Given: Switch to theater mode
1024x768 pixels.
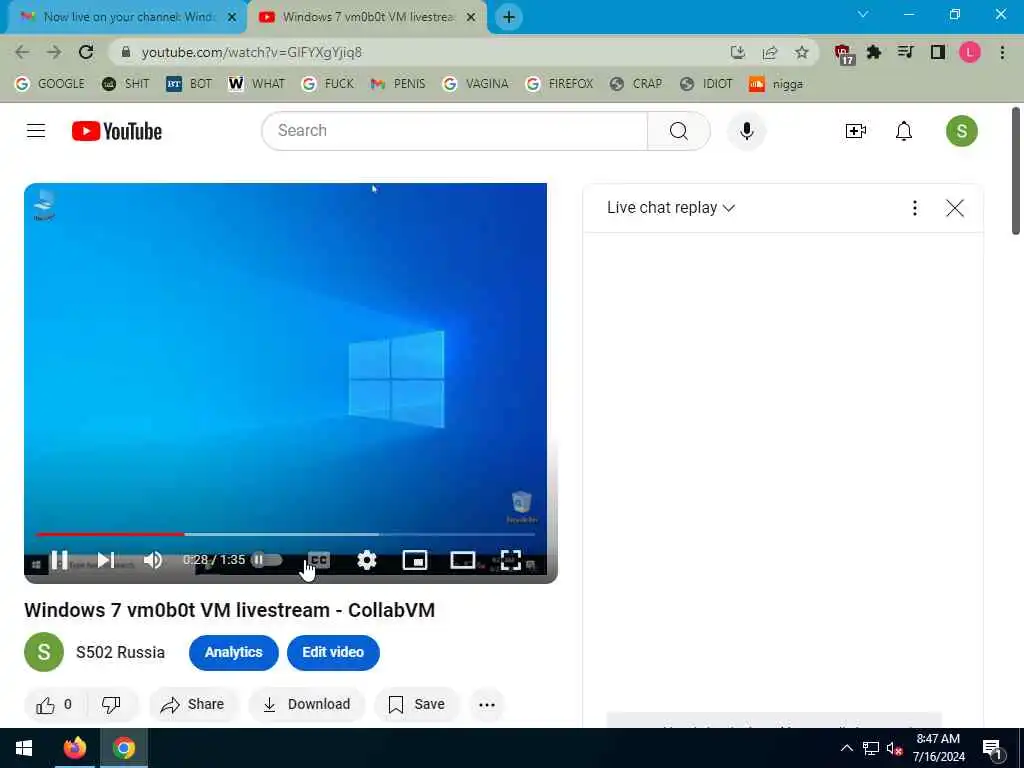Looking at the screenshot, I should click(463, 560).
